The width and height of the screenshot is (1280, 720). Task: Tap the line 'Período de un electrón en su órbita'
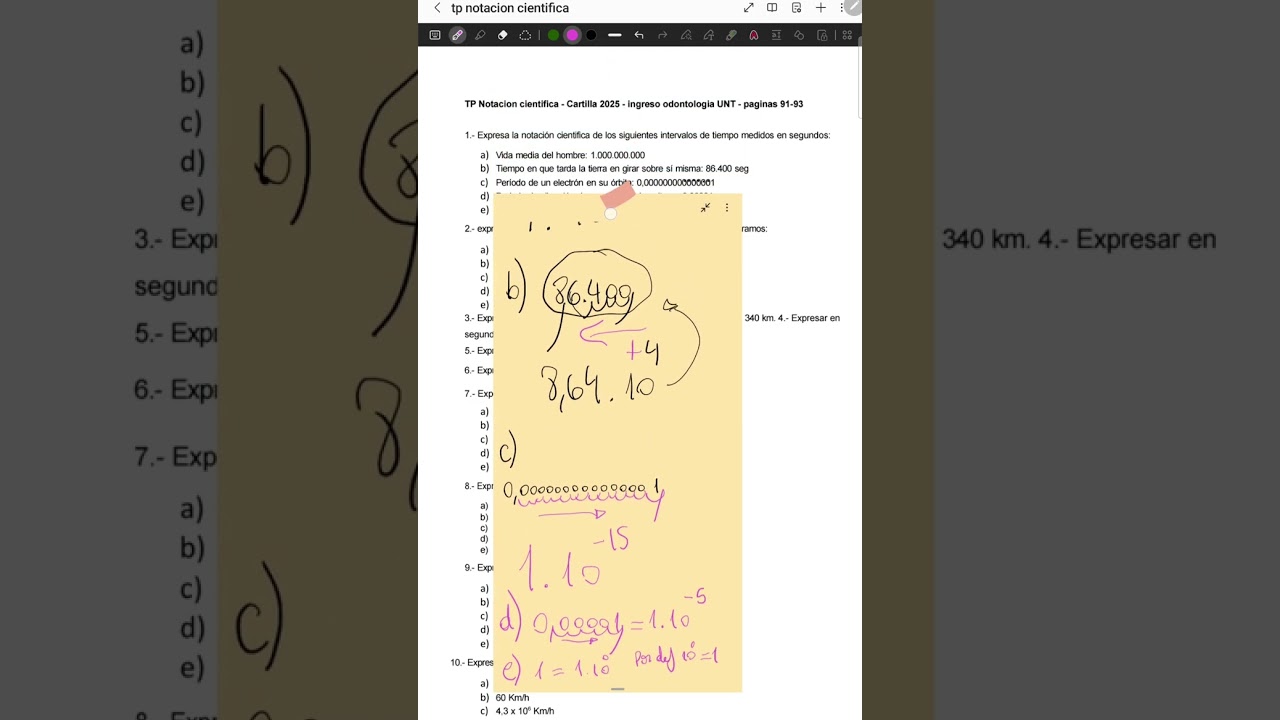click(605, 183)
